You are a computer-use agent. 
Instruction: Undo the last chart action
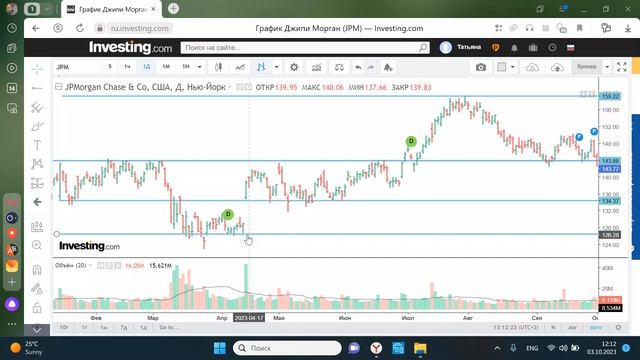[358, 67]
